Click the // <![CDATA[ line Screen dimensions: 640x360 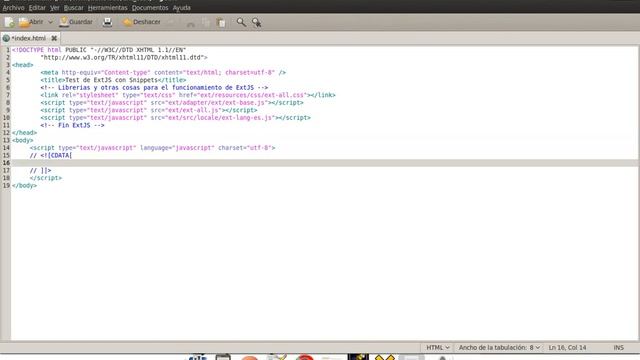click(51, 156)
